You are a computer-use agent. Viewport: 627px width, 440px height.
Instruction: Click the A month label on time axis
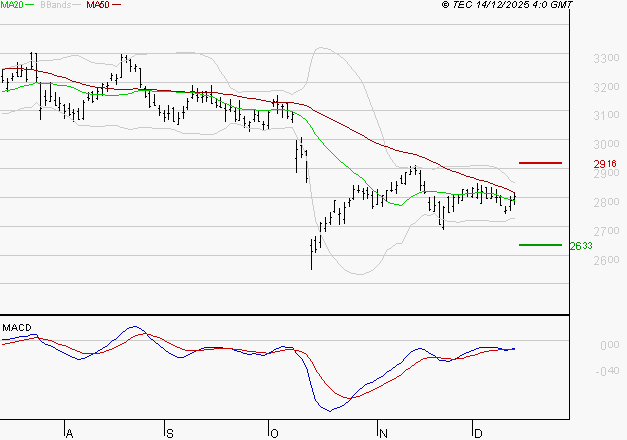tap(69, 433)
